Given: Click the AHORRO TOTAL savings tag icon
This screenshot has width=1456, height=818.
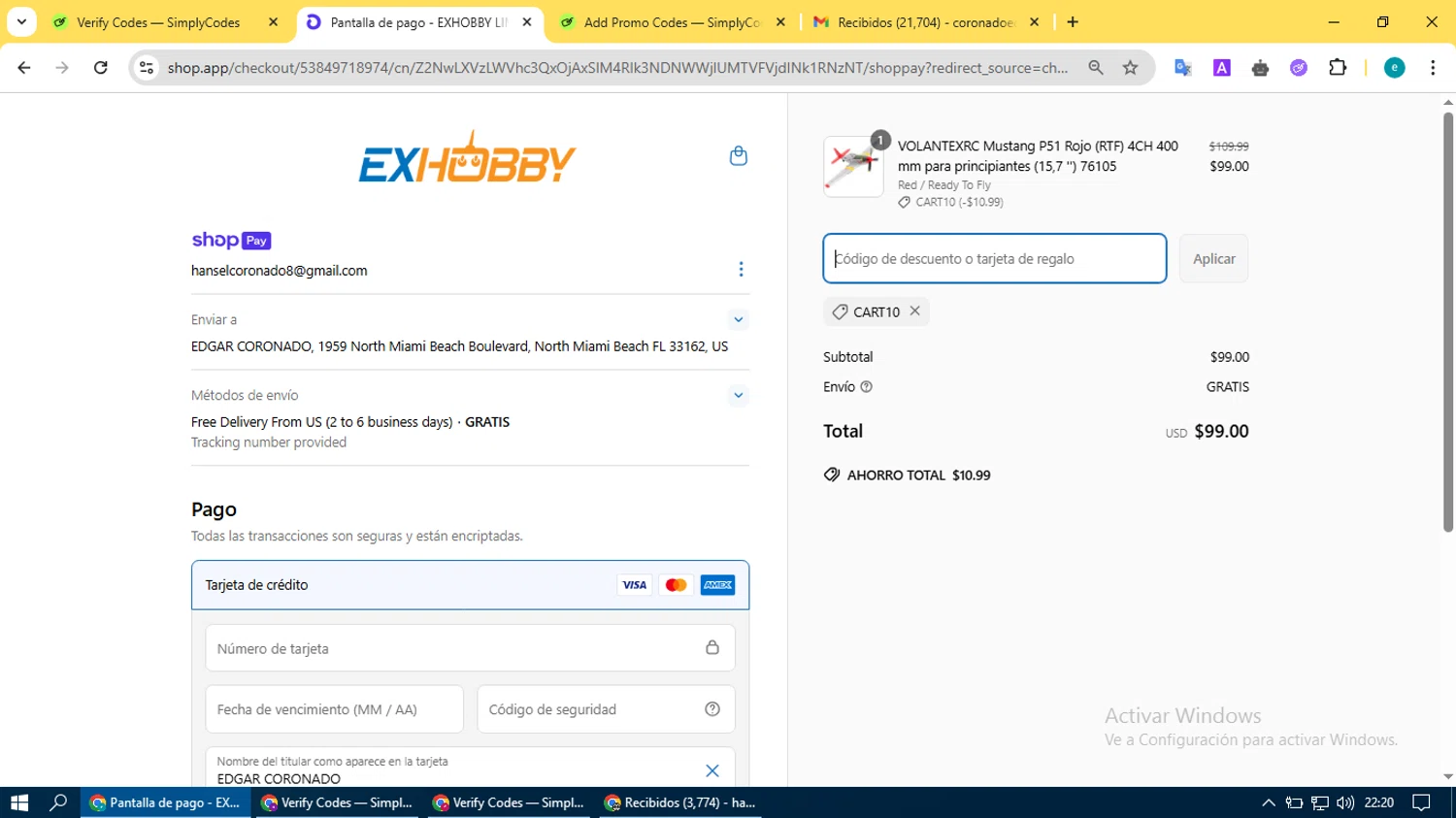Looking at the screenshot, I should pyautogui.click(x=832, y=475).
